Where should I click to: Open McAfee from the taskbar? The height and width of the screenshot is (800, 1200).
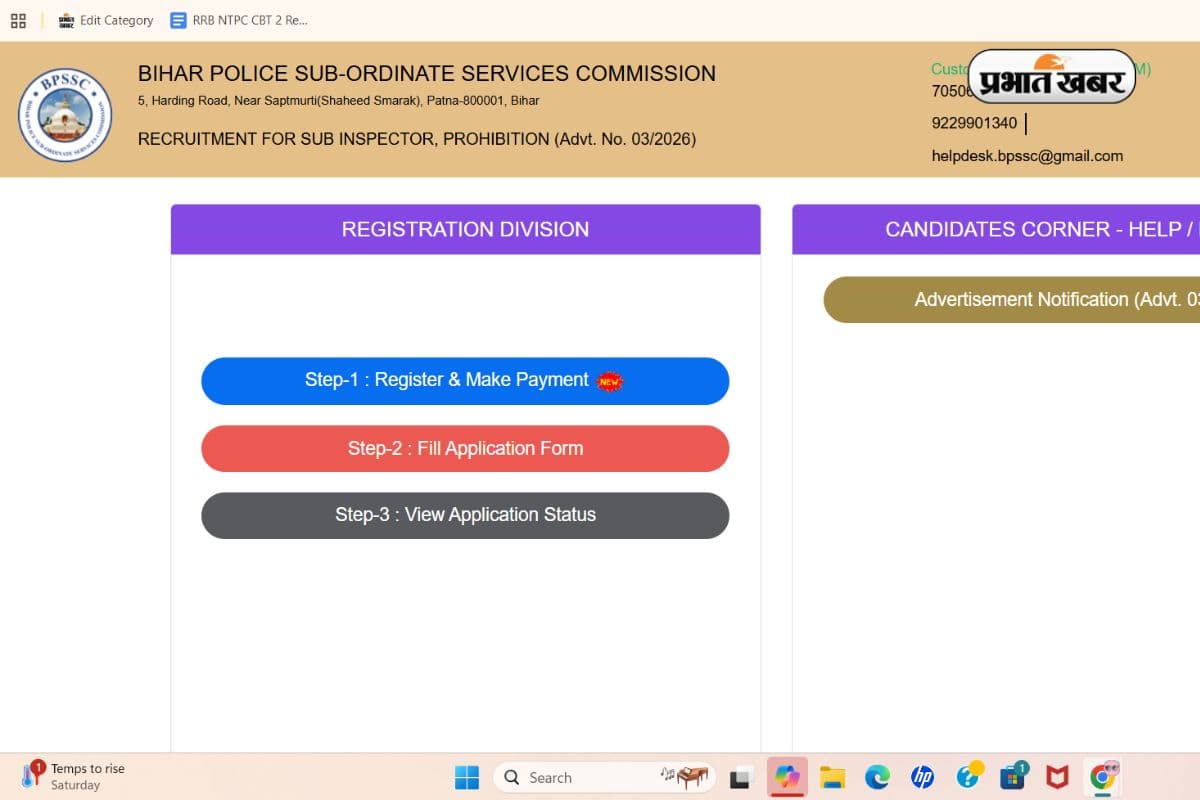click(x=1057, y=777)
